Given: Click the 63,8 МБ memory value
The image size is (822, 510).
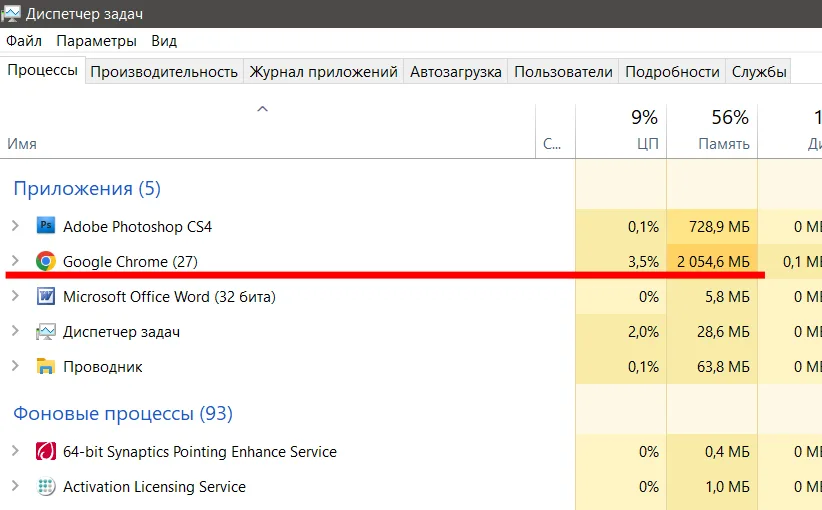Looking at the screenshot, I should coord(723,367).
